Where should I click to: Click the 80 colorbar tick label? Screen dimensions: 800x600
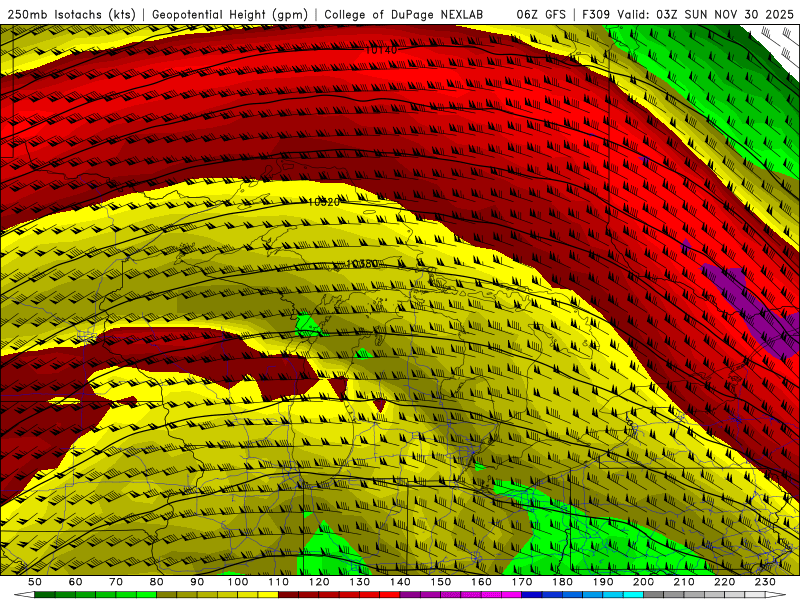tap(156, 582)
